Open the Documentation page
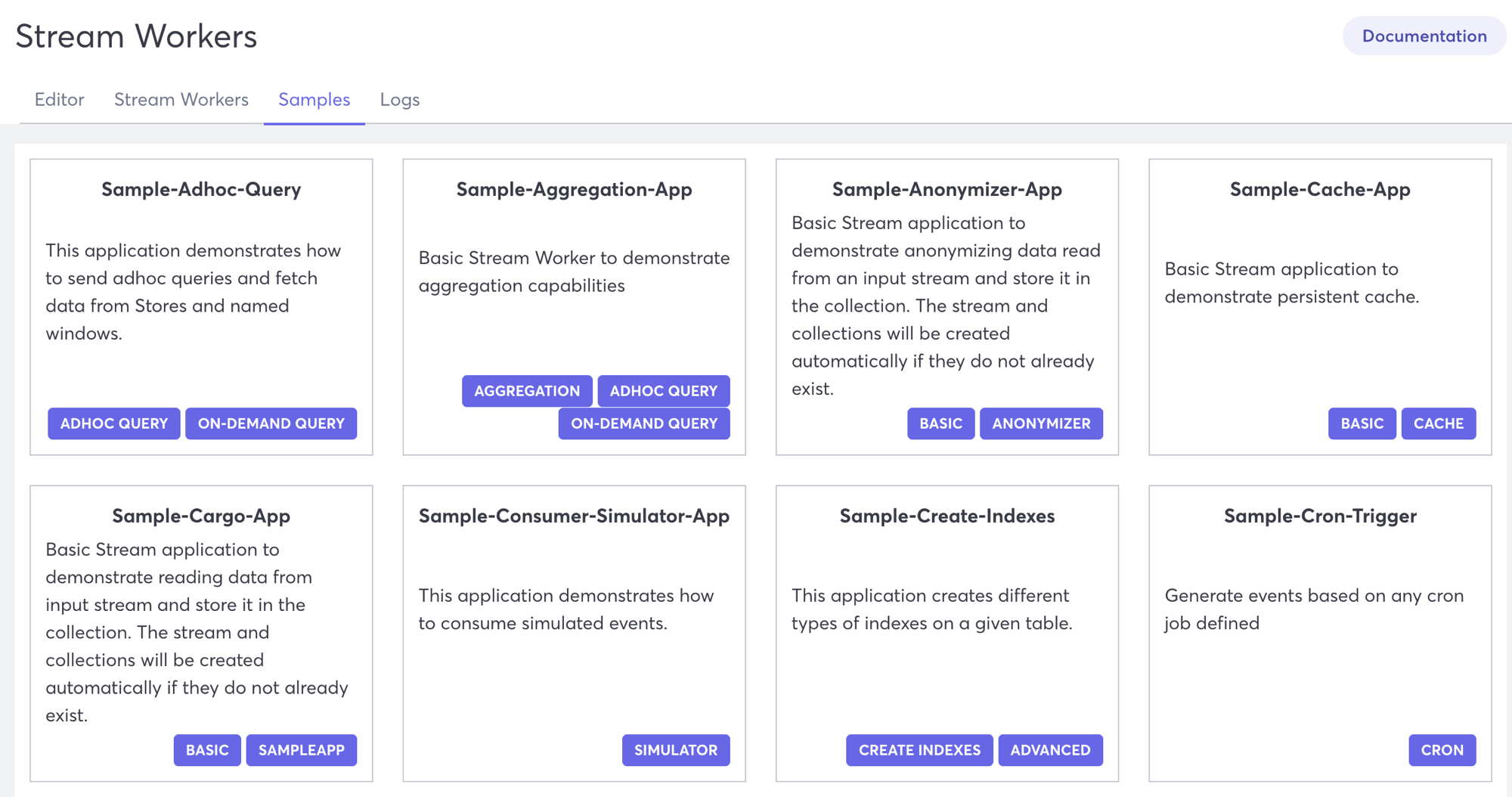Viewport: 1512px width, 797px height. tap(1424, 36)
